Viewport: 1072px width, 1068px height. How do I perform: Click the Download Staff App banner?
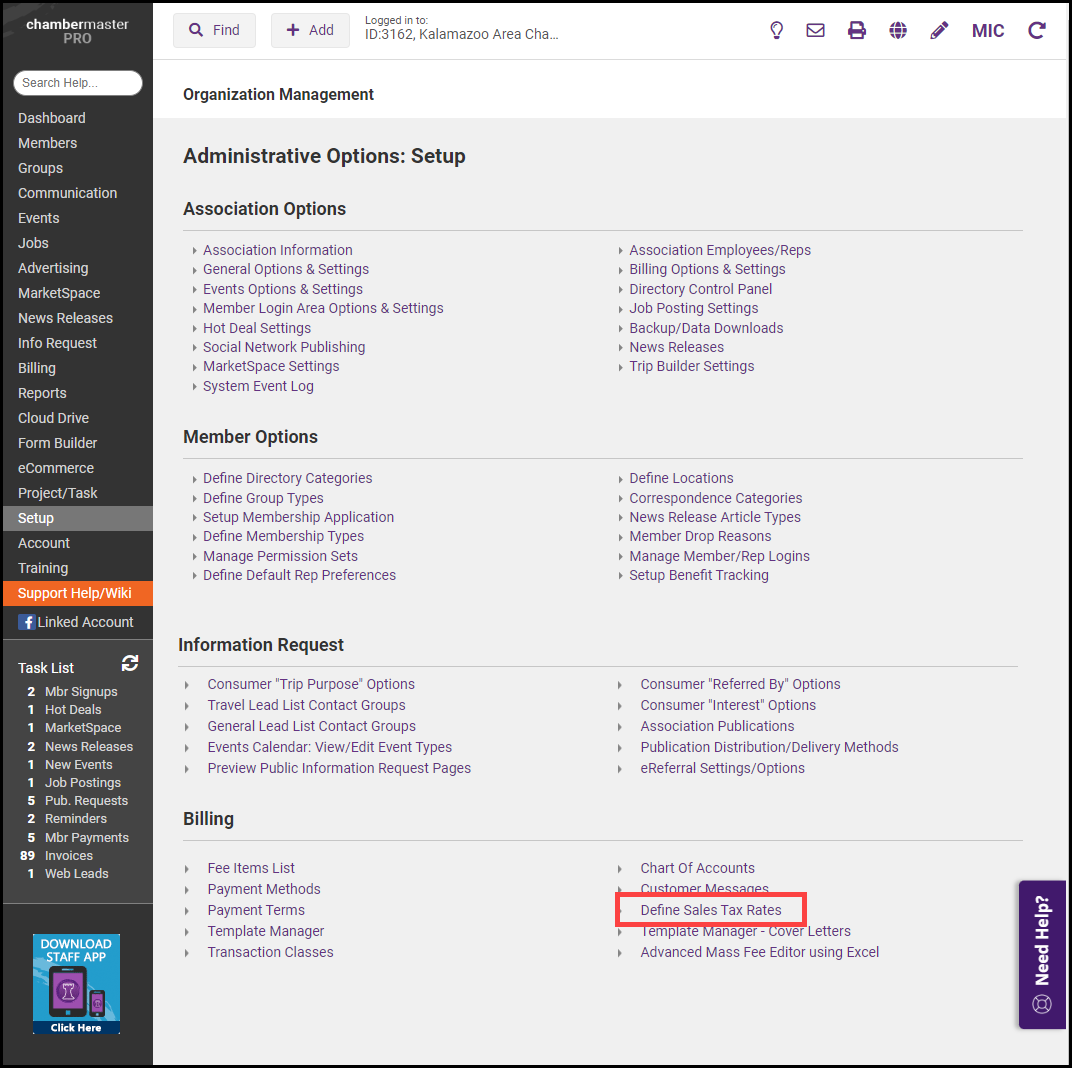tap(76, 984)
